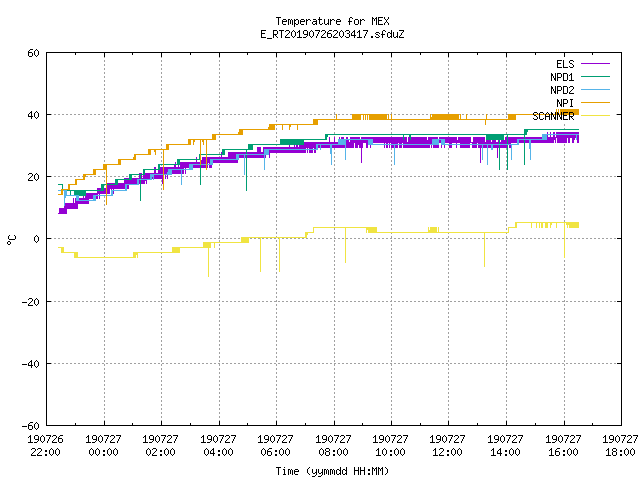Click the 'Time (yymmdd HH:MM)' axis label

click(x=332, y=471)
